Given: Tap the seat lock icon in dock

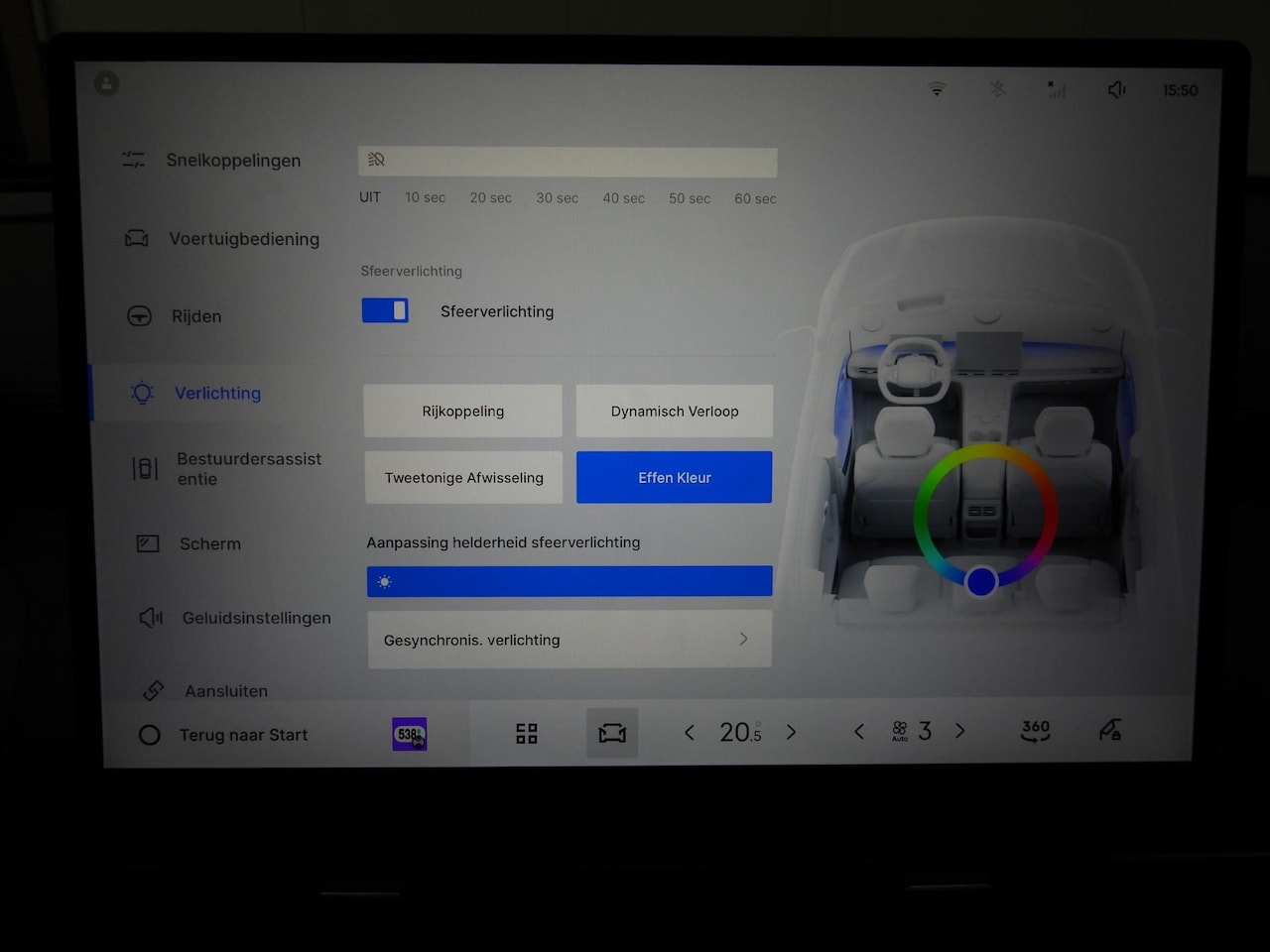Looking at the screenshot, I should click(1110, 731).
